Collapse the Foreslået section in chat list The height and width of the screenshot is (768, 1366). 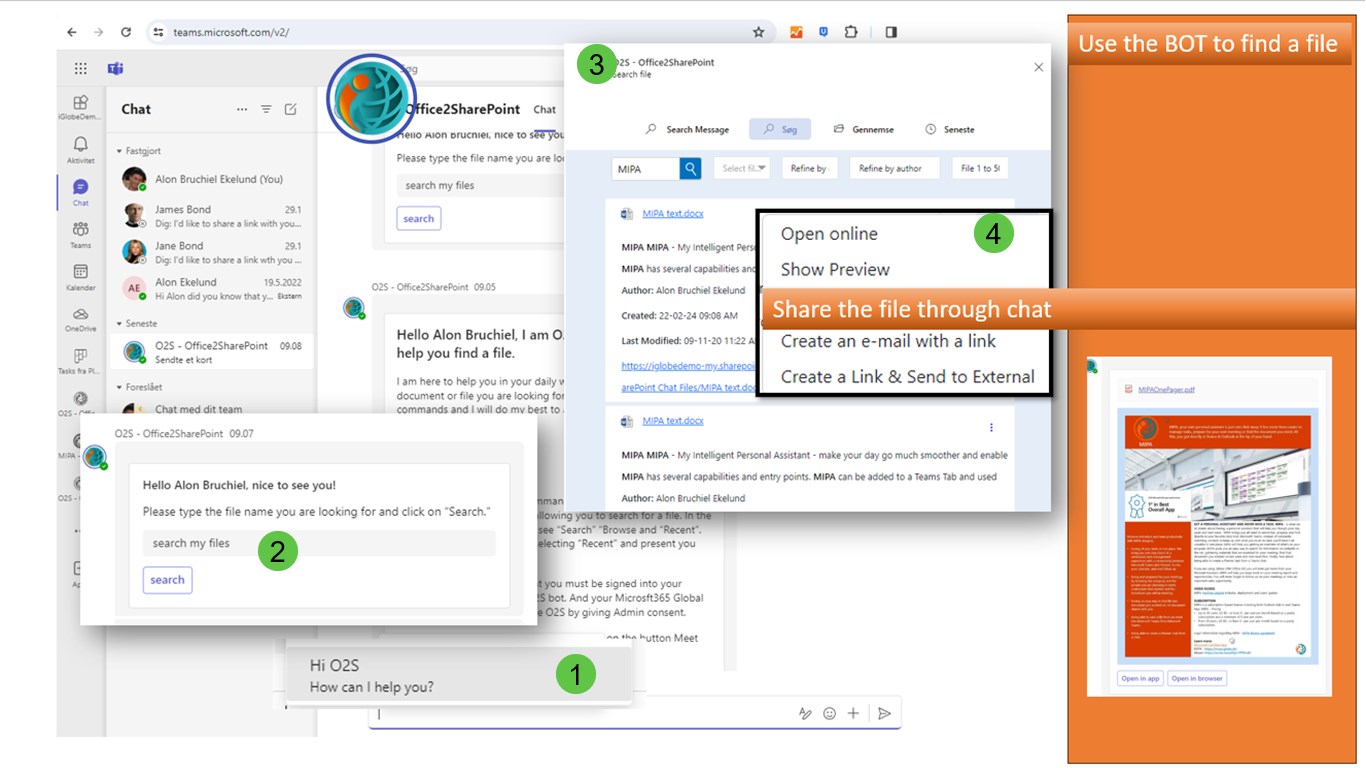[140, 386]
